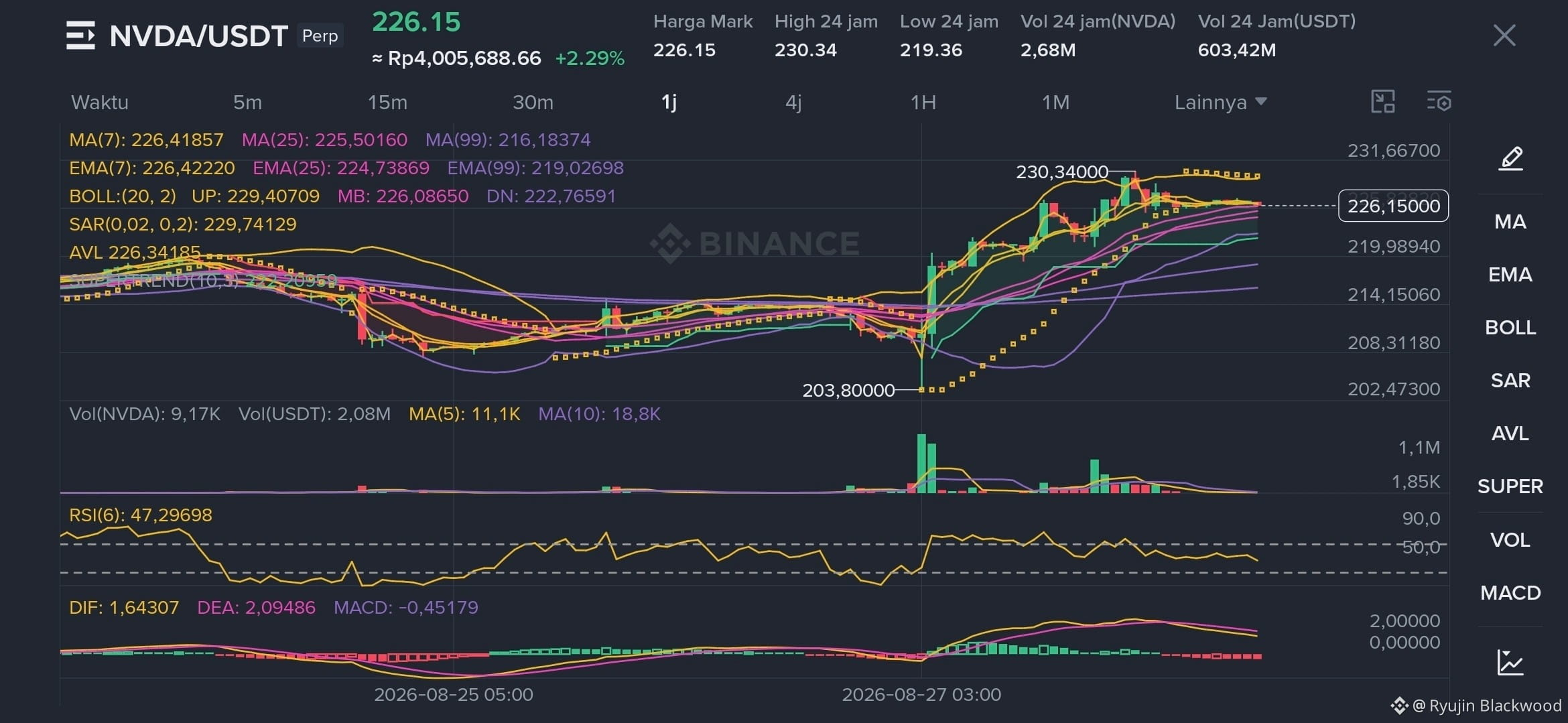Image resolution: width=1568 pixels, height=723 pixels.
Task: Click the +2.29% change value
Action: pyautogui.click(x=590, y=58)
